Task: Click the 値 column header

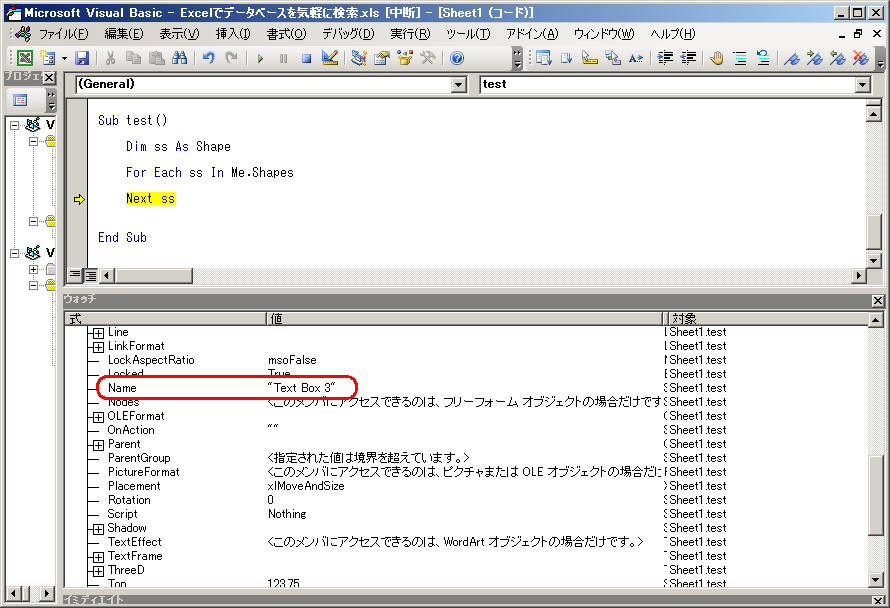Action: tap(465, 318)
